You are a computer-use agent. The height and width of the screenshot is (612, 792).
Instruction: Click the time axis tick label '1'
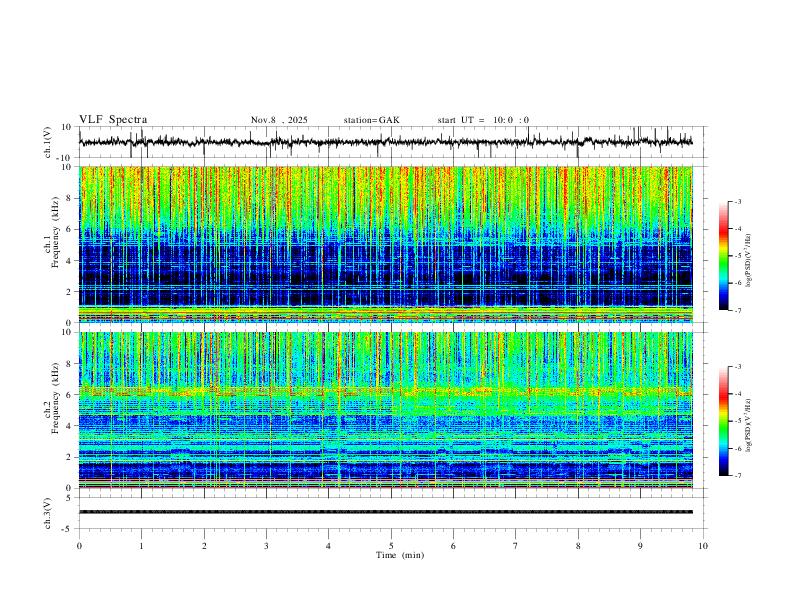(142, 546)
